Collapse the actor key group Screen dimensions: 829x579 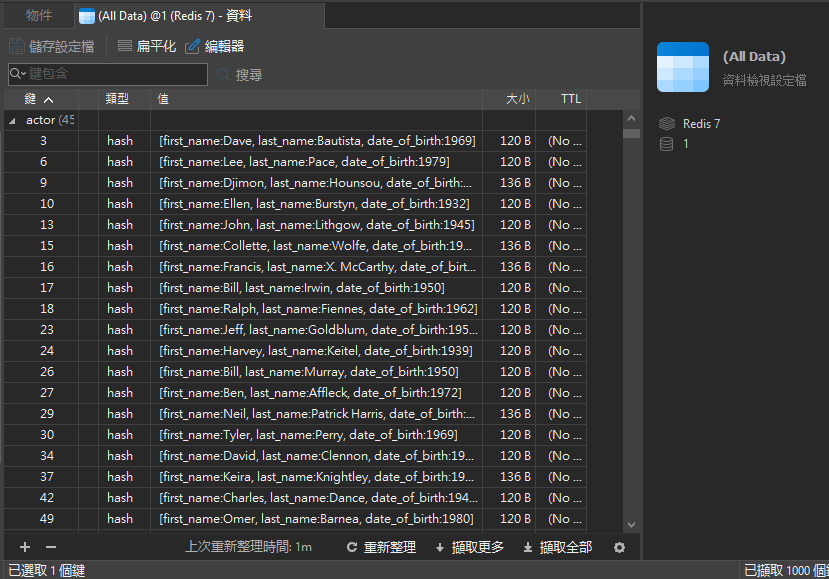[x=12, y=120]
